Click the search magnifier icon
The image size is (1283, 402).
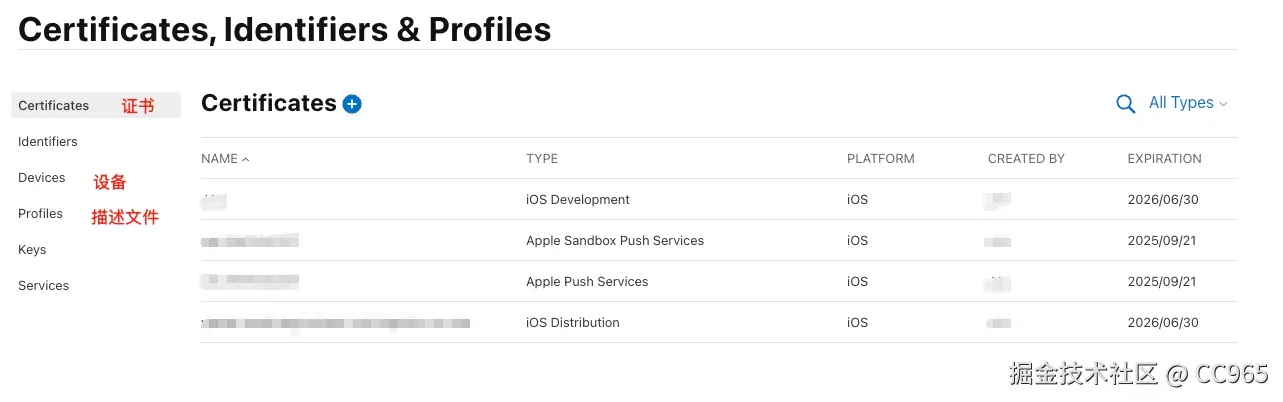pos(1125,104)
